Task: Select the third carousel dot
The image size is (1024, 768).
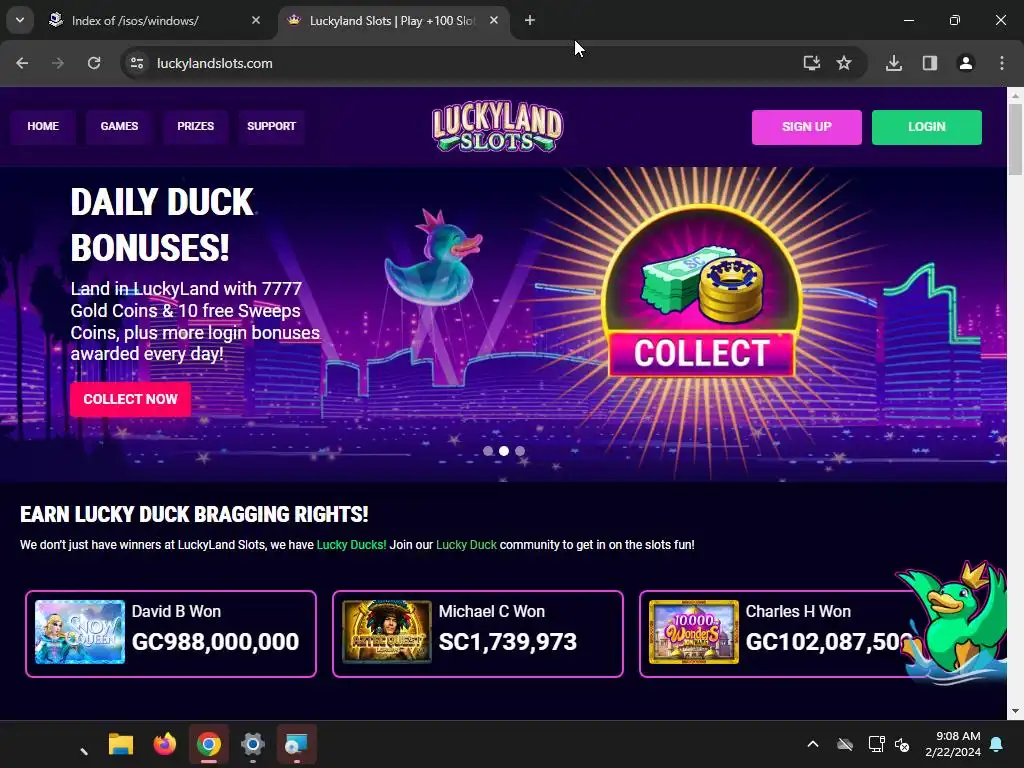Action: [x=520, y=451]
